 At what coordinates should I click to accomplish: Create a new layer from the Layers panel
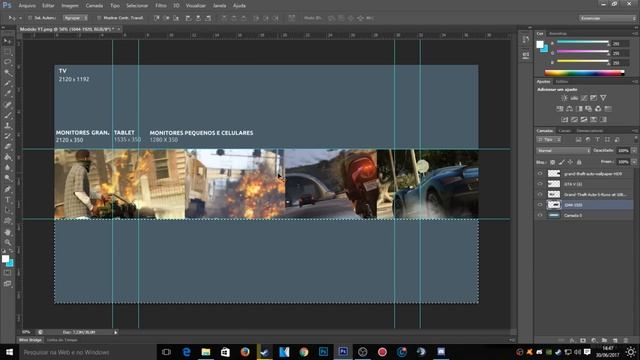615,340
